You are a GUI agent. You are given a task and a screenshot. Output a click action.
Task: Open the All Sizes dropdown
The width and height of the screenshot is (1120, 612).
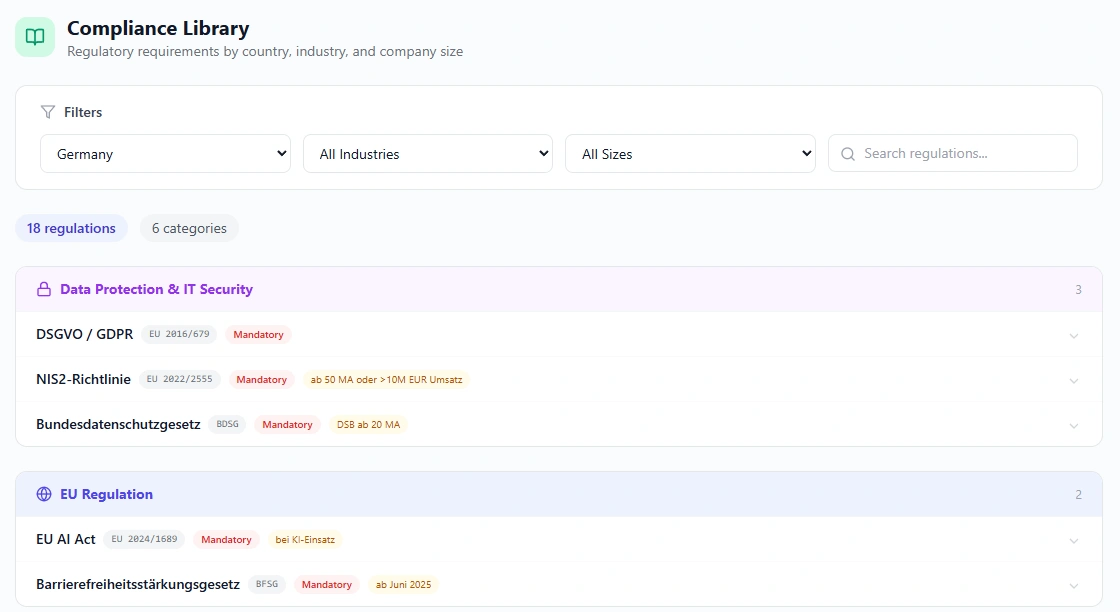(x=690, y=153)
